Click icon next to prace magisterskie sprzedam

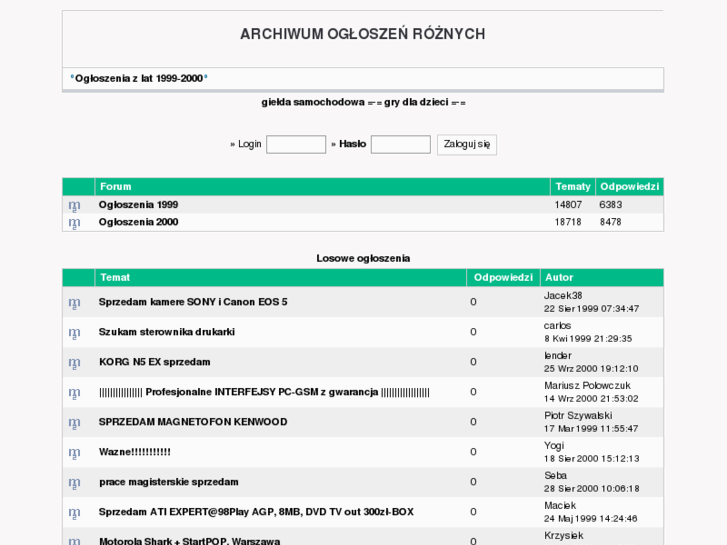point(74,483)
